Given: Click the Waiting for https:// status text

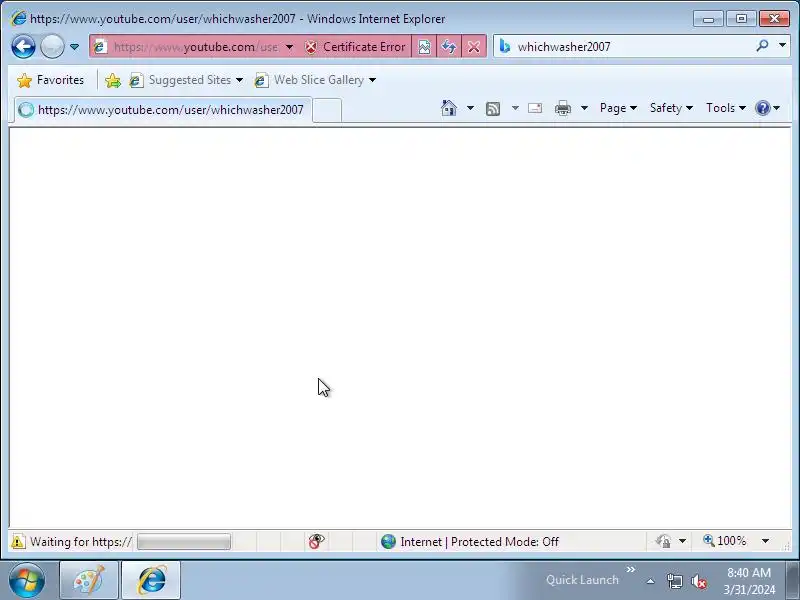Looking at the screenshot, I should (81, 542).
